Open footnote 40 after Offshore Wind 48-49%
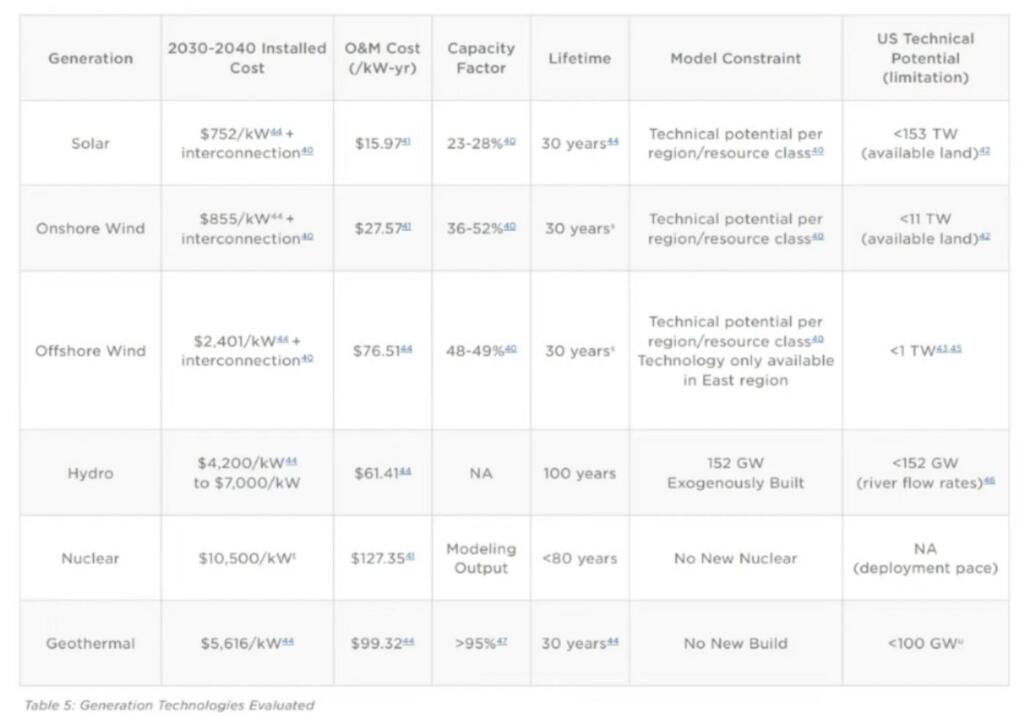Screen dimensions: 1024x724 510,350
